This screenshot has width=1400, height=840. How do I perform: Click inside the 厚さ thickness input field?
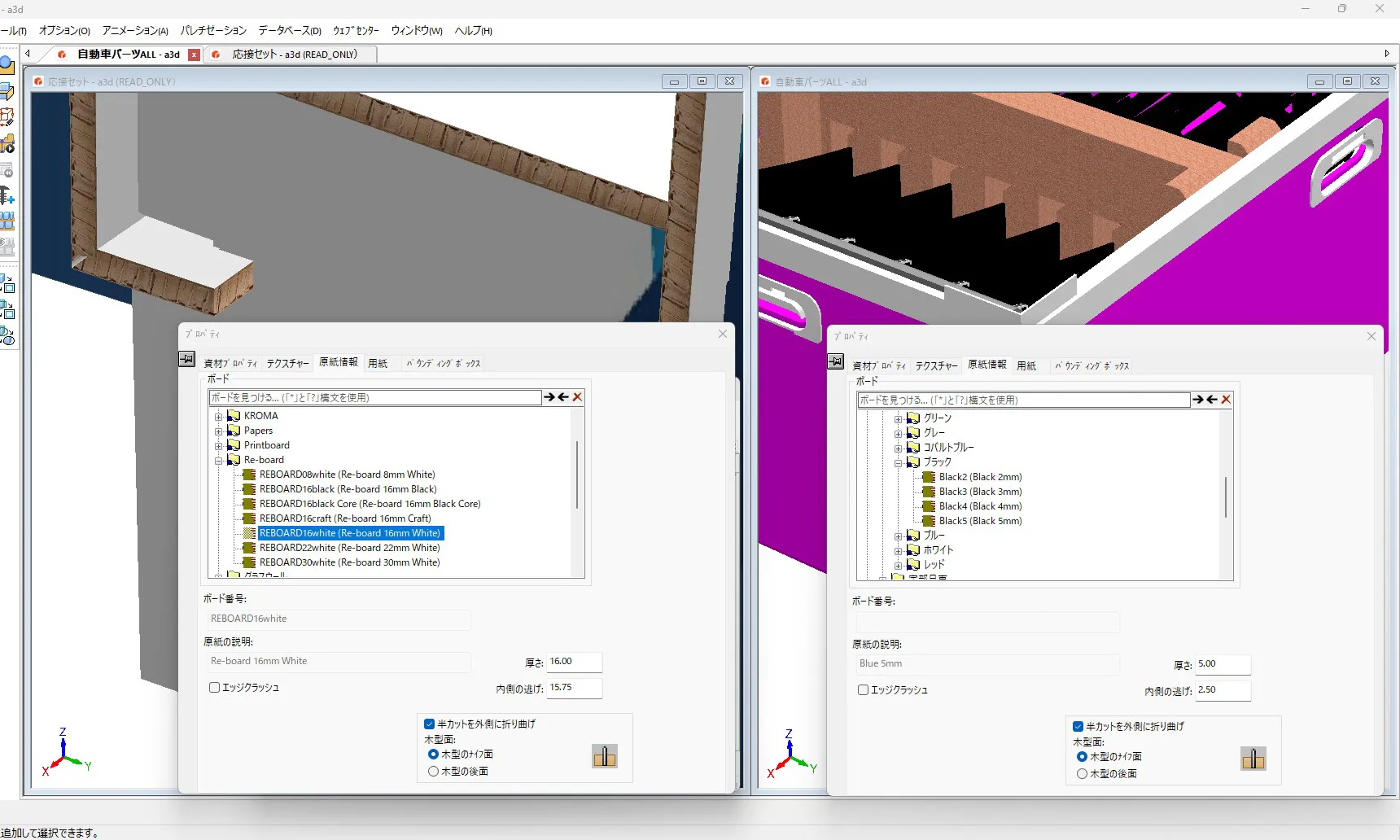coord(572,662)
